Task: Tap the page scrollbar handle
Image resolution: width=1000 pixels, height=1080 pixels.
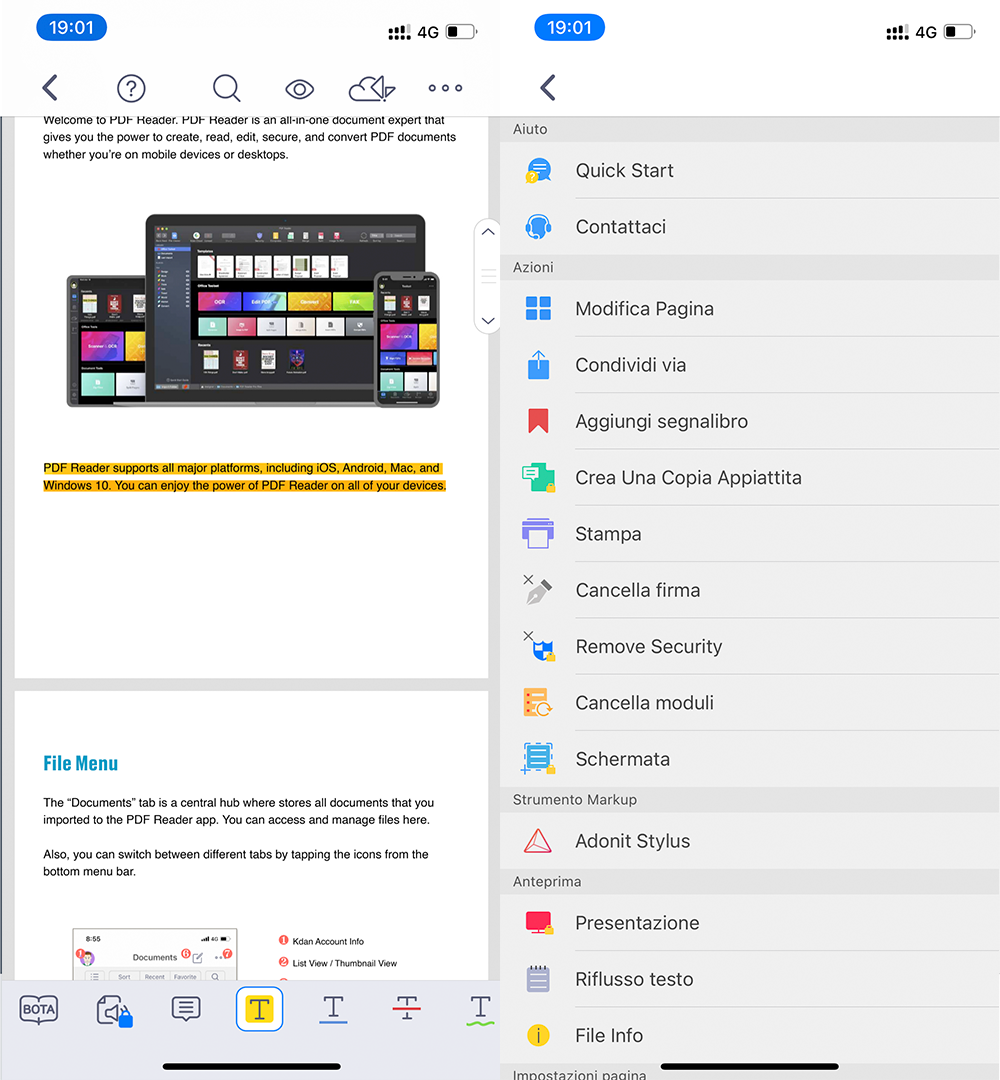Action: 488,276
